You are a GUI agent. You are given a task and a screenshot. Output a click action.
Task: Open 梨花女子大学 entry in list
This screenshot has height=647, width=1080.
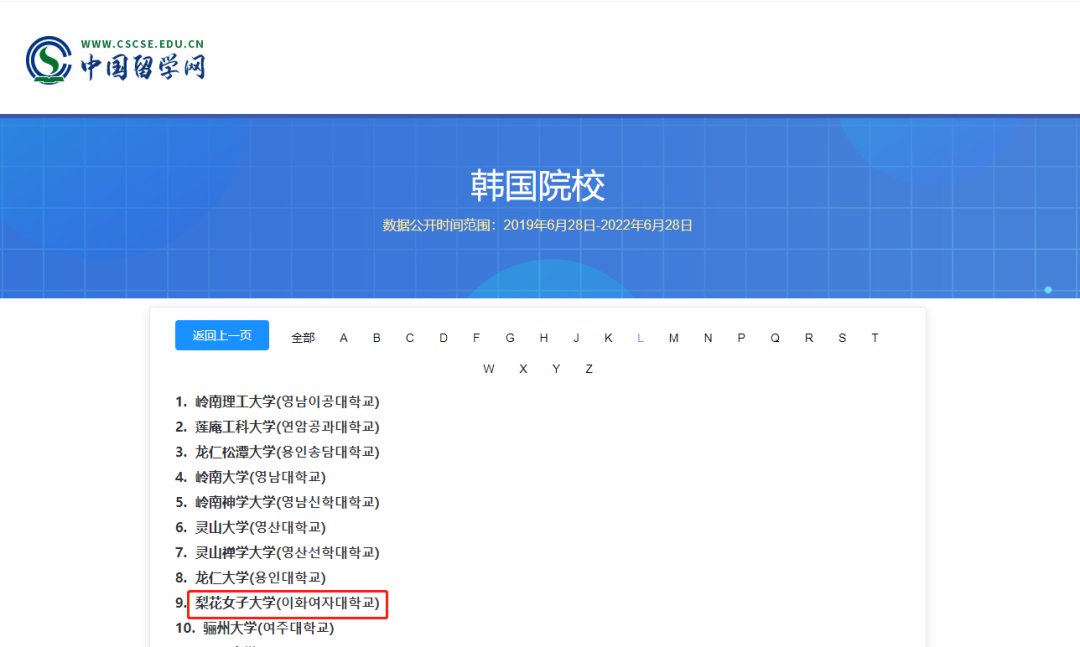click(x=287, y=603)
